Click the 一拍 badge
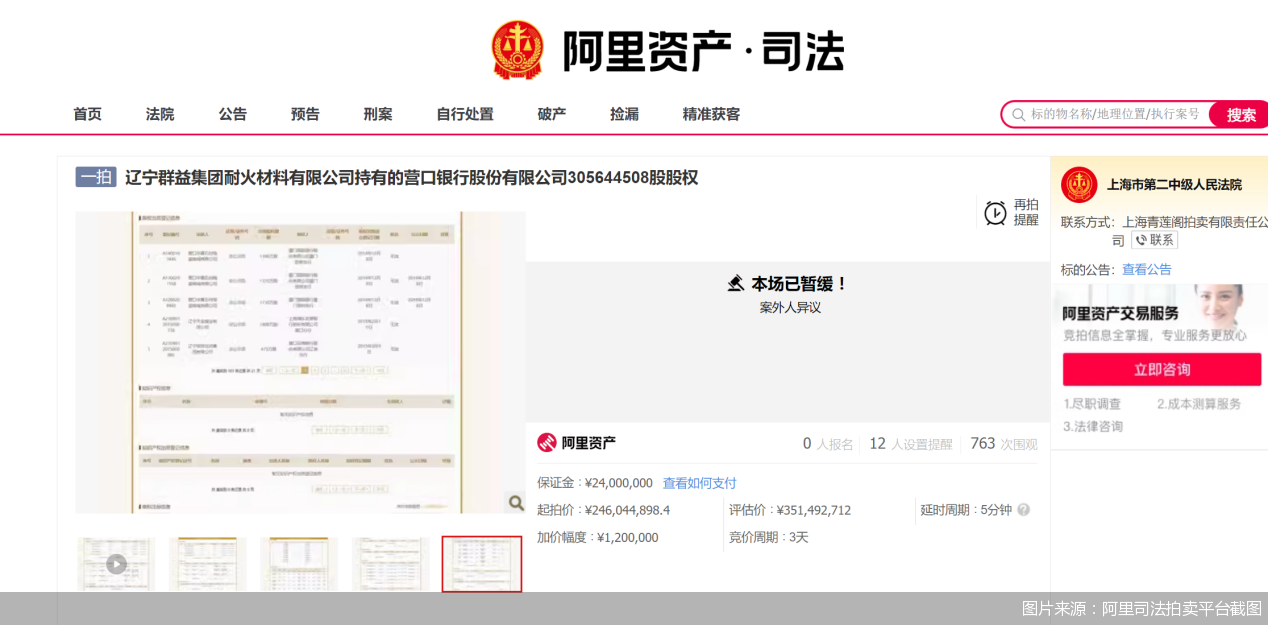 [96, 177]
